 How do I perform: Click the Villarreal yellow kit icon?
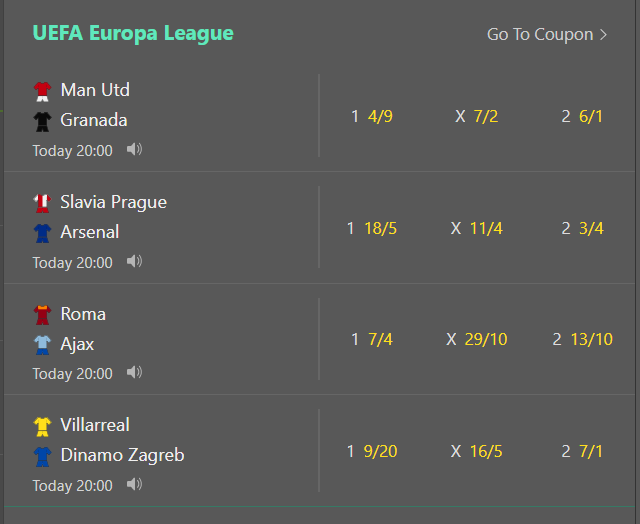(42, 426)
